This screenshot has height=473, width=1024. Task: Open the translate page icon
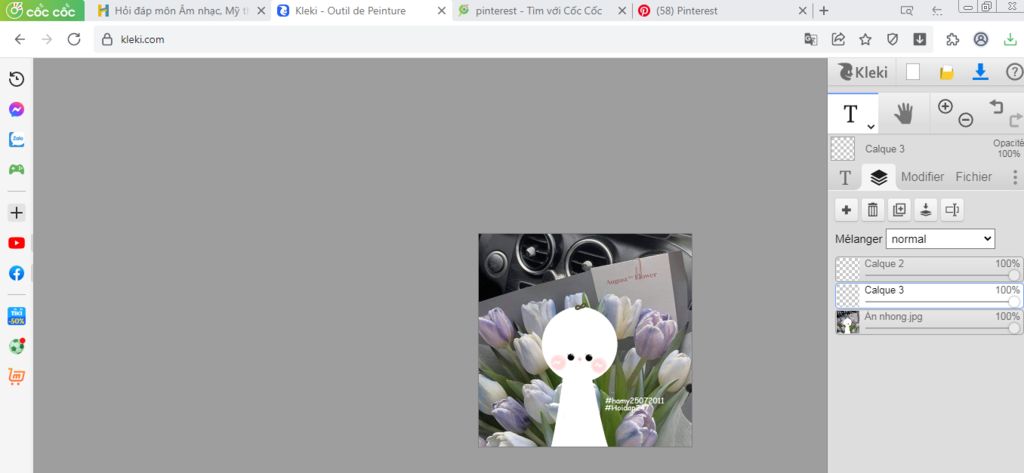click(x=810, y=39)
